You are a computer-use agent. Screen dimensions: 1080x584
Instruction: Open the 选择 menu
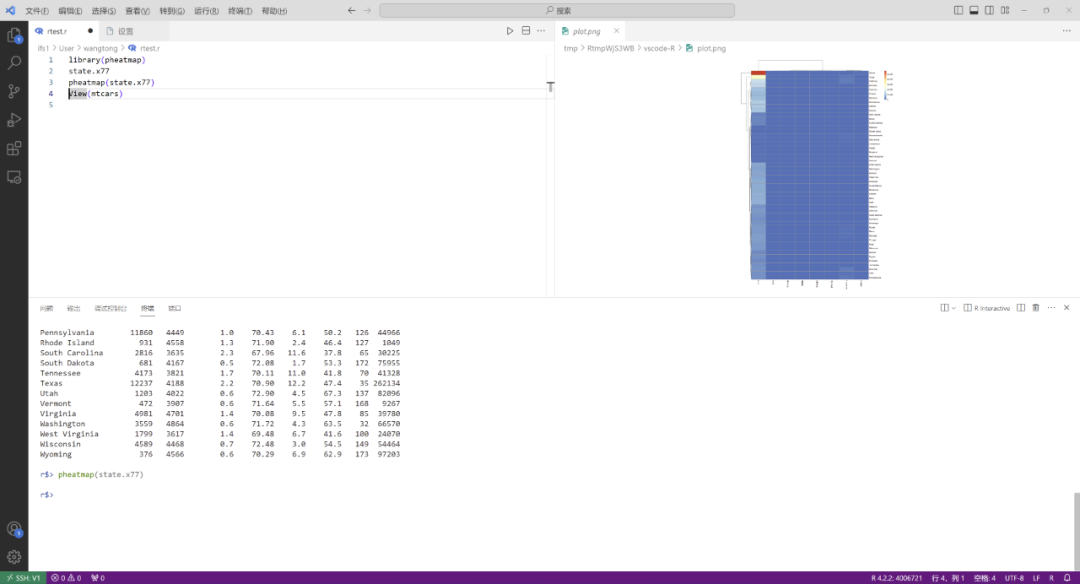[103, 11]
